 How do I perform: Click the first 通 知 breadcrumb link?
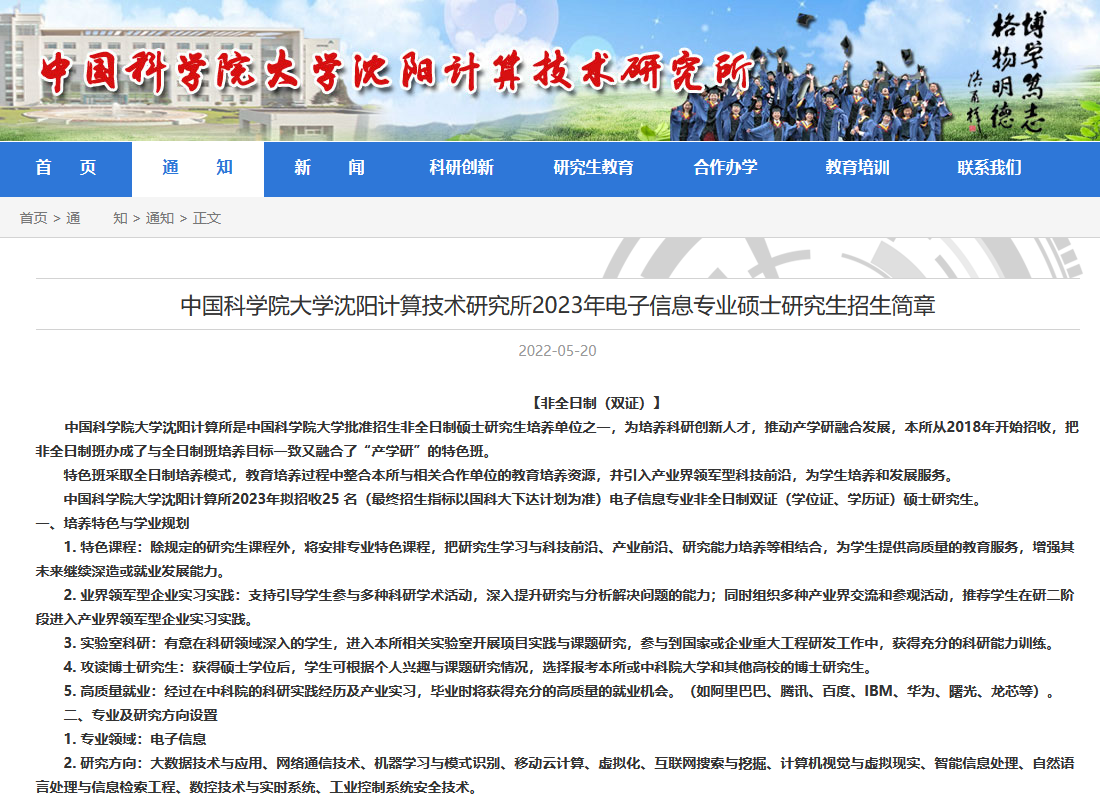tap(97, 219)
